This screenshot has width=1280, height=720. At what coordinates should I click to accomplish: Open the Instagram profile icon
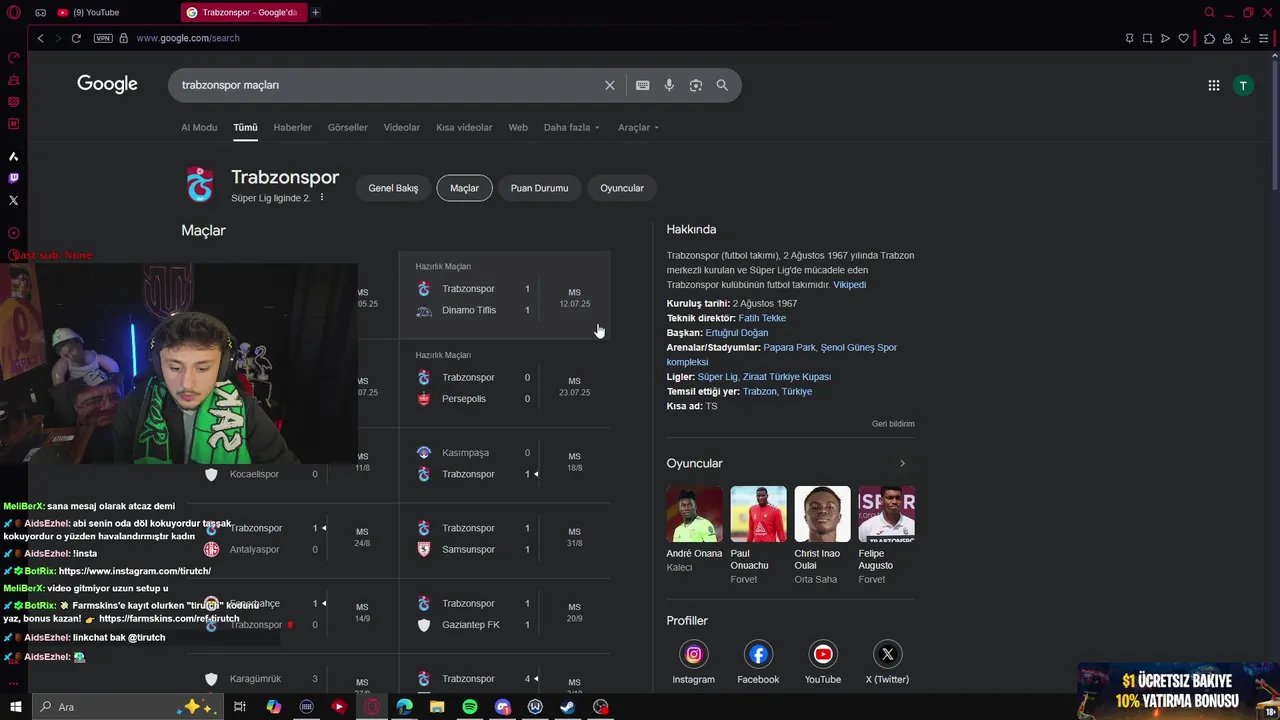click(x=694, y=654)
